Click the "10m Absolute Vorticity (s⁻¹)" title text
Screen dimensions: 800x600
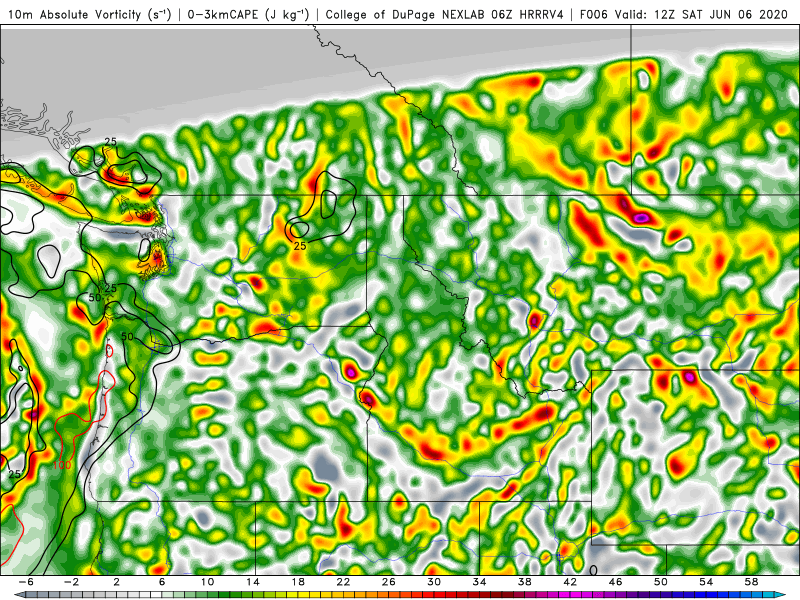[x=89, y=14]
